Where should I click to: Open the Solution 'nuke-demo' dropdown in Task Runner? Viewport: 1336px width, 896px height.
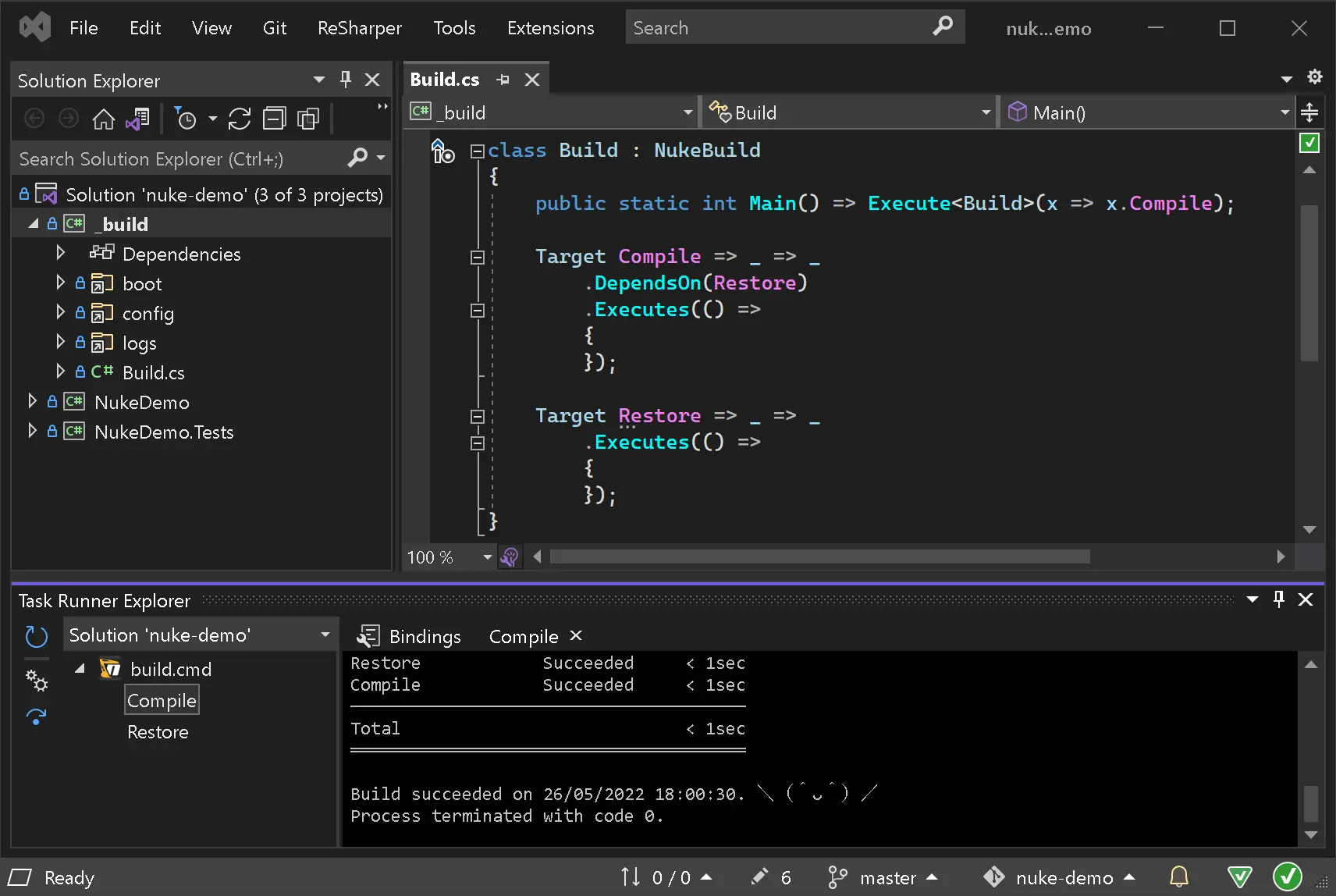tap(325, 635)
